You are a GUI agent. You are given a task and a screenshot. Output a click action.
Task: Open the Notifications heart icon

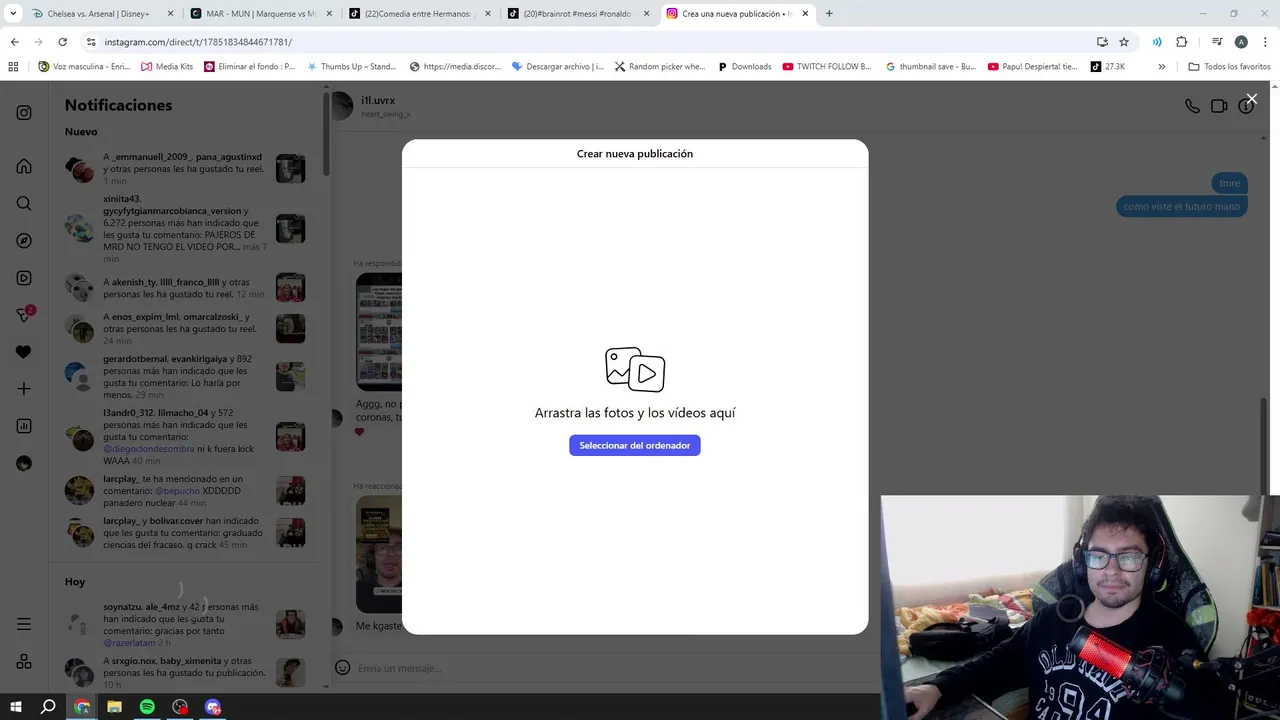(x=24, y=352)
